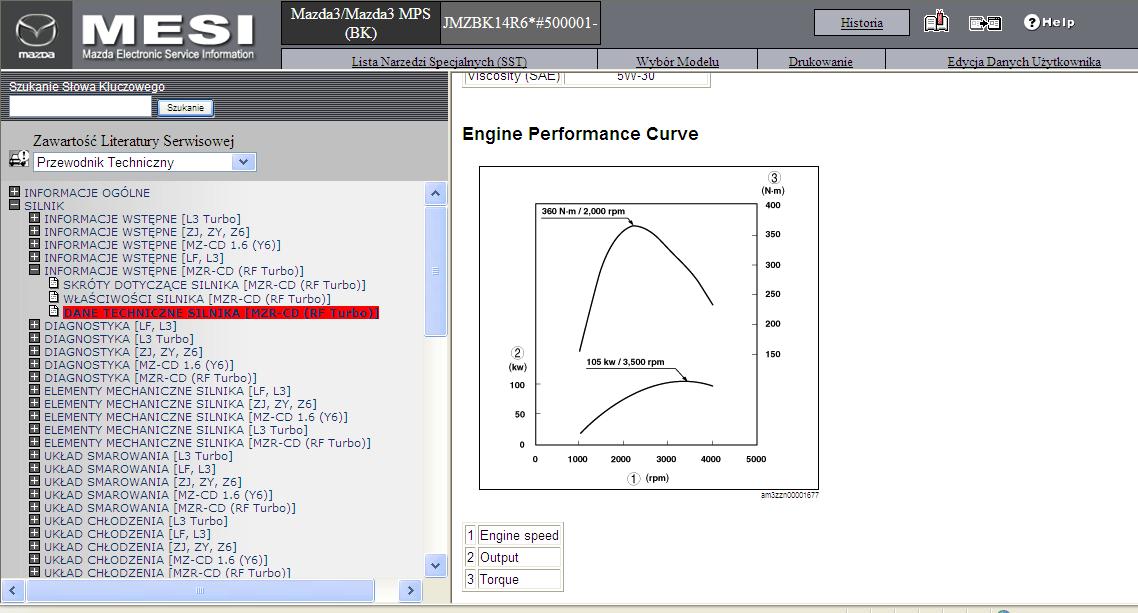
Task: Click document icon for WŁAŚCIWOŚCI SILNIKA
Action: pyautogui.click(x=55, y=299)
